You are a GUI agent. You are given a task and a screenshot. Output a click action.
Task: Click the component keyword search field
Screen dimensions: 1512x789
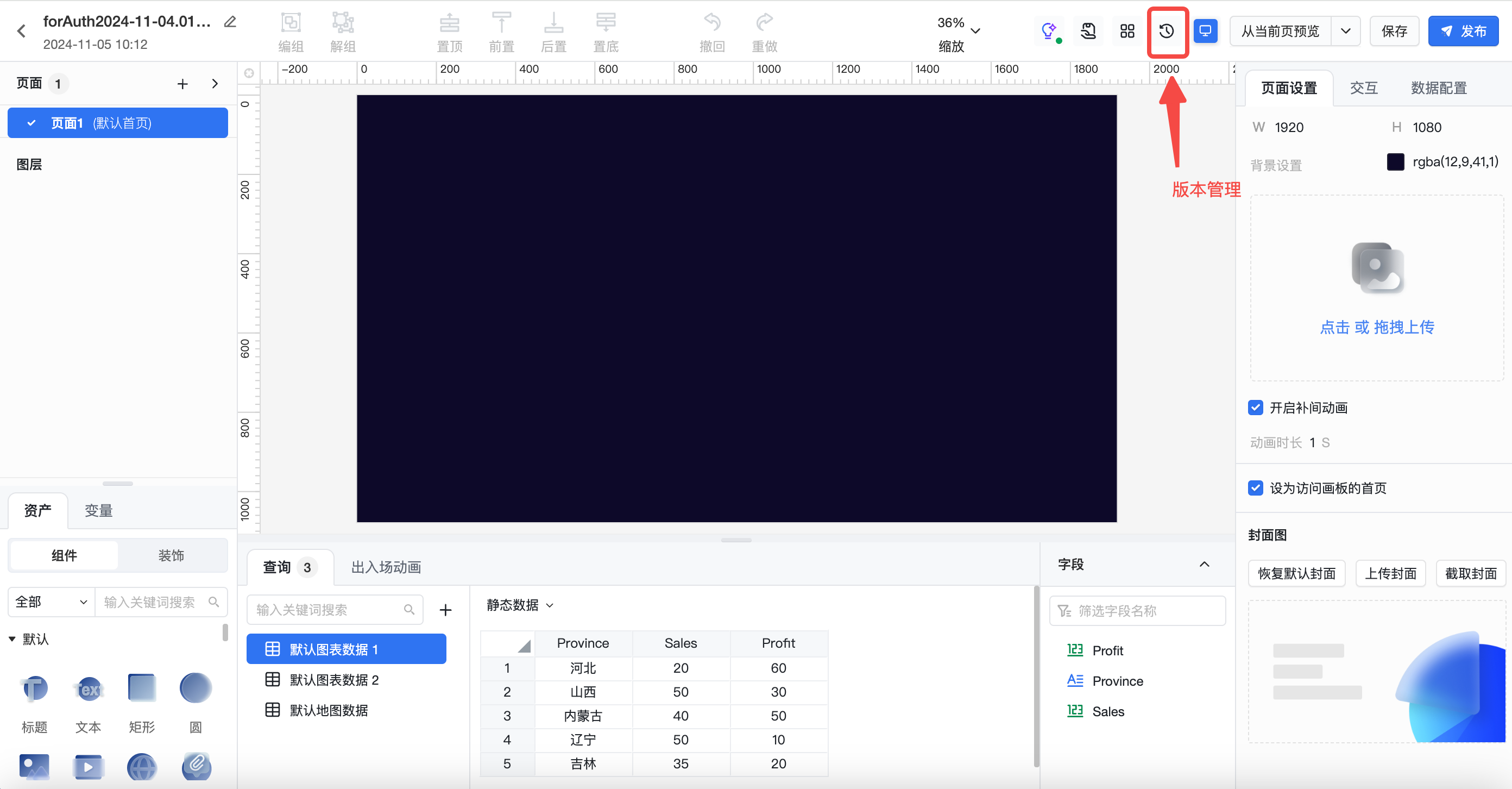tap(160, 602)
